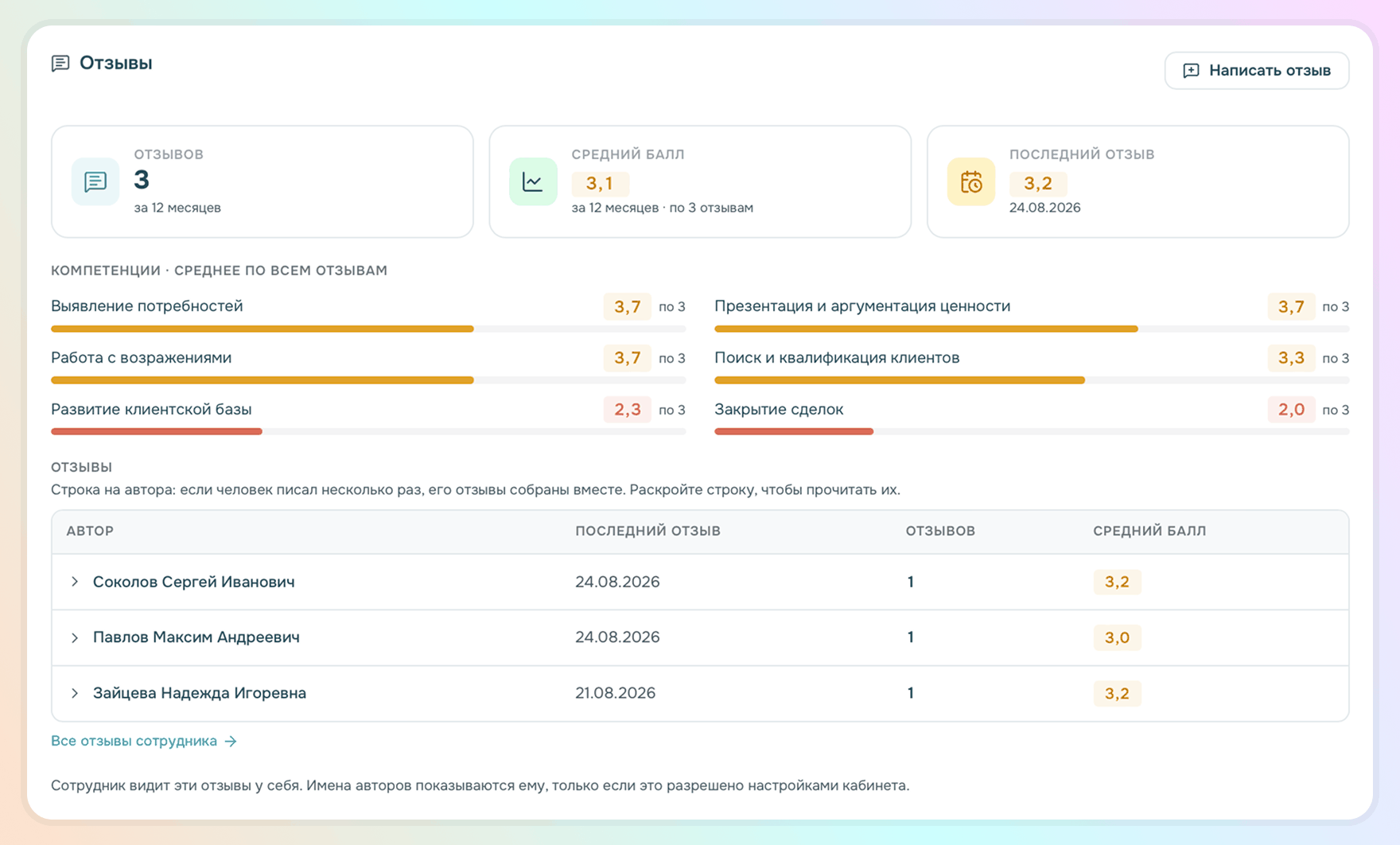This screenshot has width=1400, height=845.
Task: Click the 3,3 badge for Поиск и квалификация клиентов
Action: coord(1291,358)
